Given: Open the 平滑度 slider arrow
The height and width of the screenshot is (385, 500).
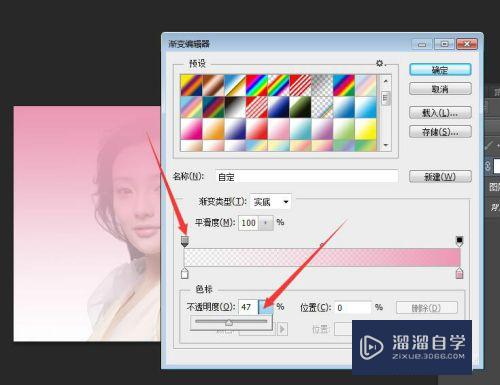Looking at the screenshot, I should pos(266,223).
